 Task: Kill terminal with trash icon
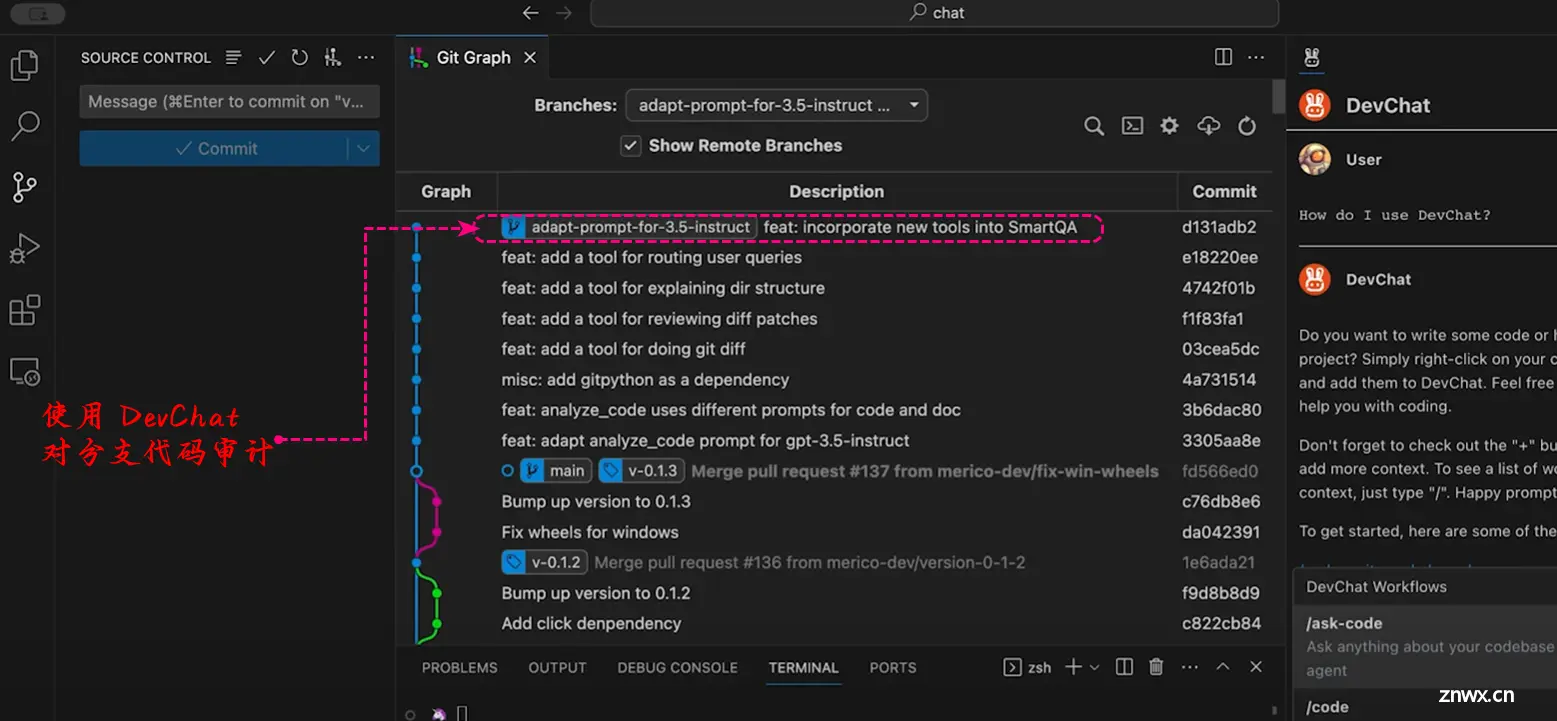tap(1156, 667)
